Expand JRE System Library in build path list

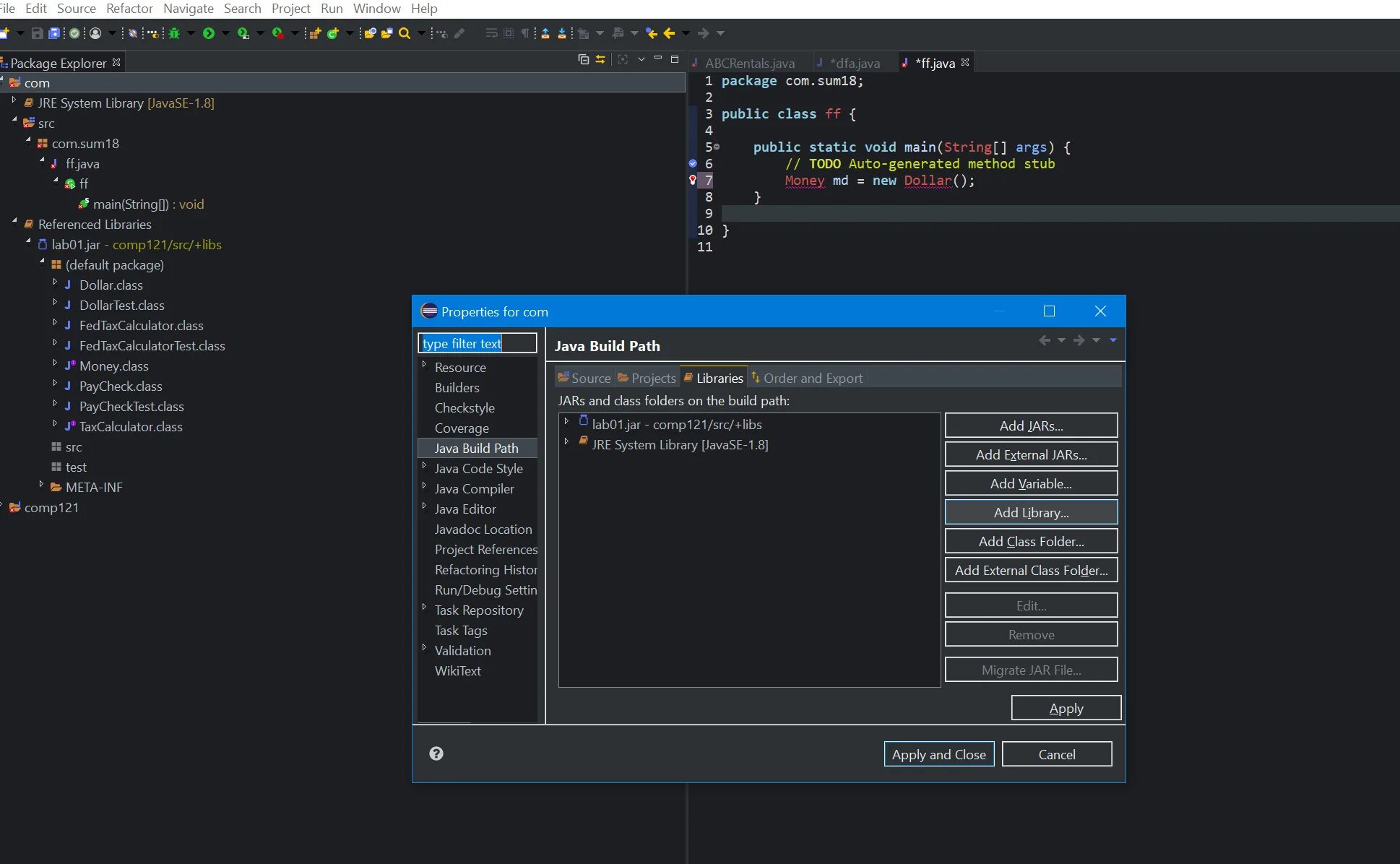567,441
